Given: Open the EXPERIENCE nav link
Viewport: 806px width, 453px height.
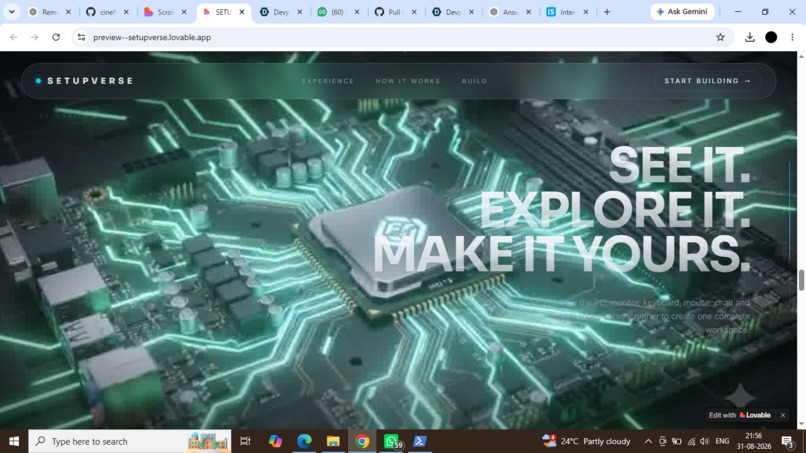Looking at the screenshot, I should [328, 81].
